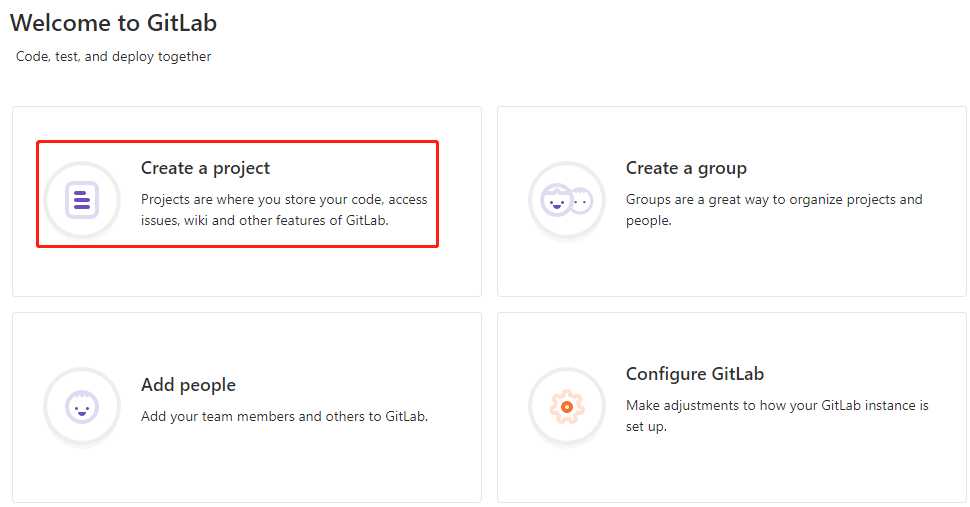Click the two-faces group icon

(x=566, y=200)
